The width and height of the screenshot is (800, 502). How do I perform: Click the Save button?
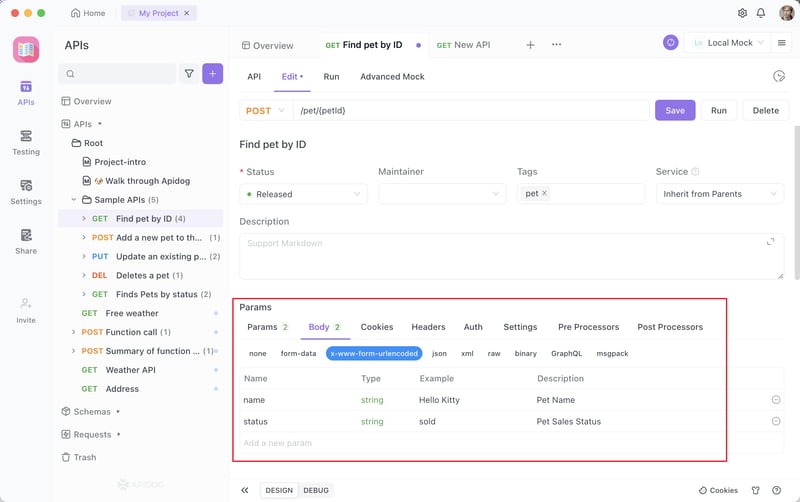[x=675, y=110]
